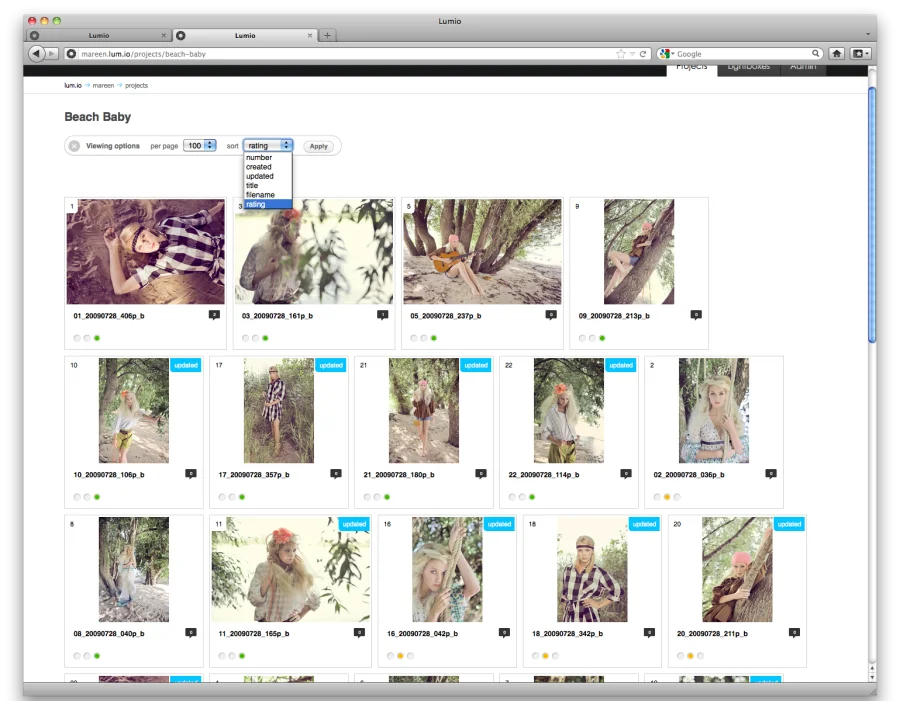Follow the 'mareen' breadcrumb link
900x701 pixels.
coord(103,86)
